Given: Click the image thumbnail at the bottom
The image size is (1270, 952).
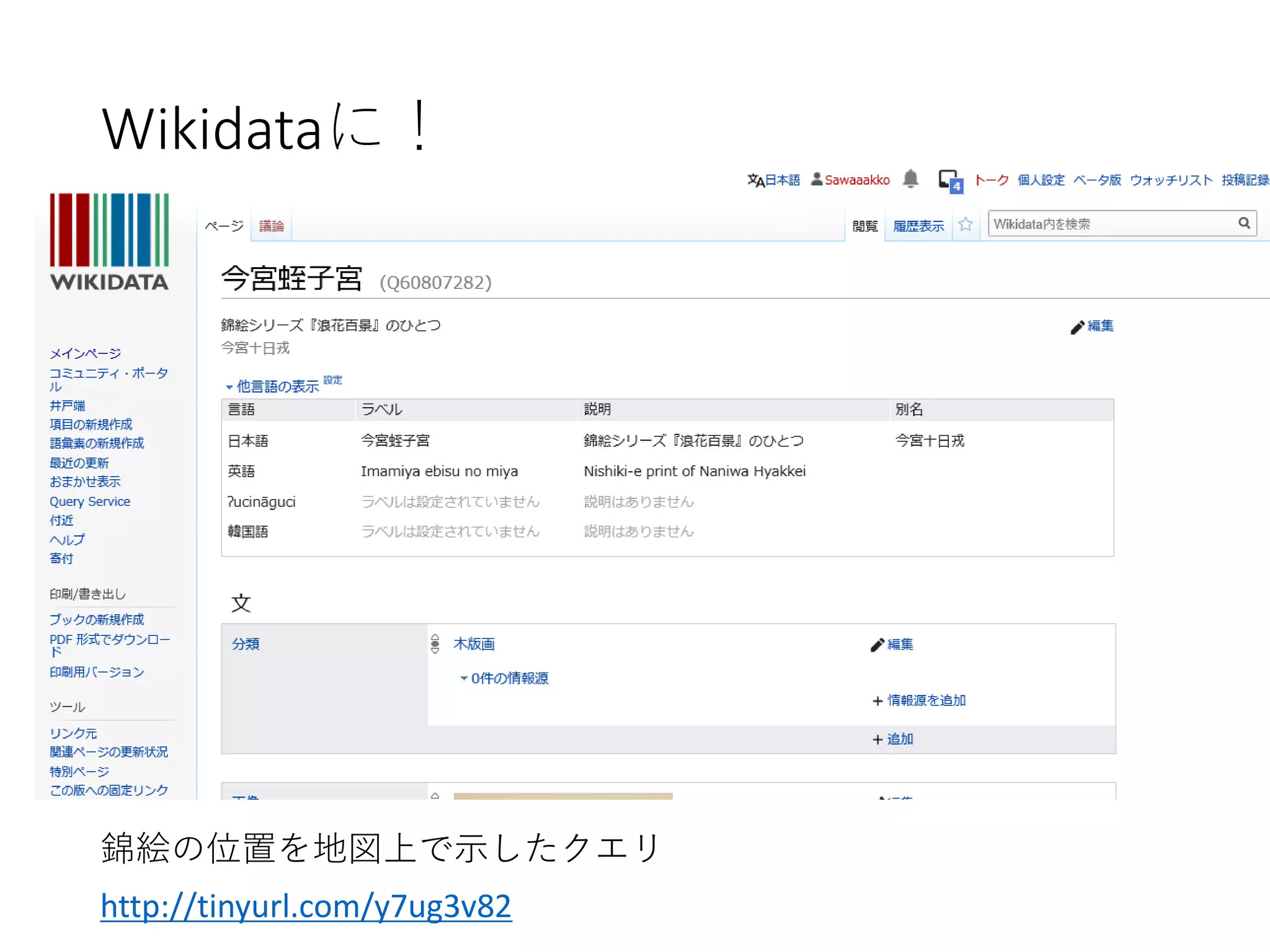Looking at the screenshot, I should point(563,796).
